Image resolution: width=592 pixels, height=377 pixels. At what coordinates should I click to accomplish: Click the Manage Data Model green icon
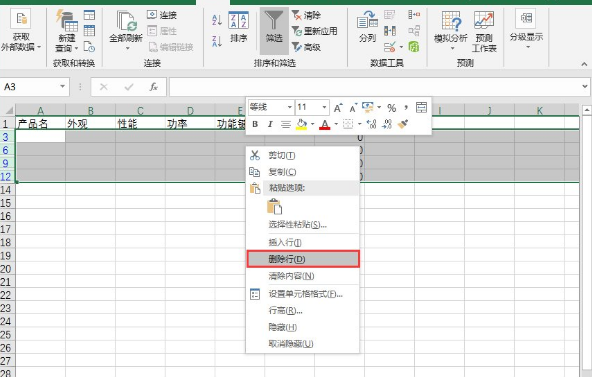pyautogui.click(x=414, y=47)
